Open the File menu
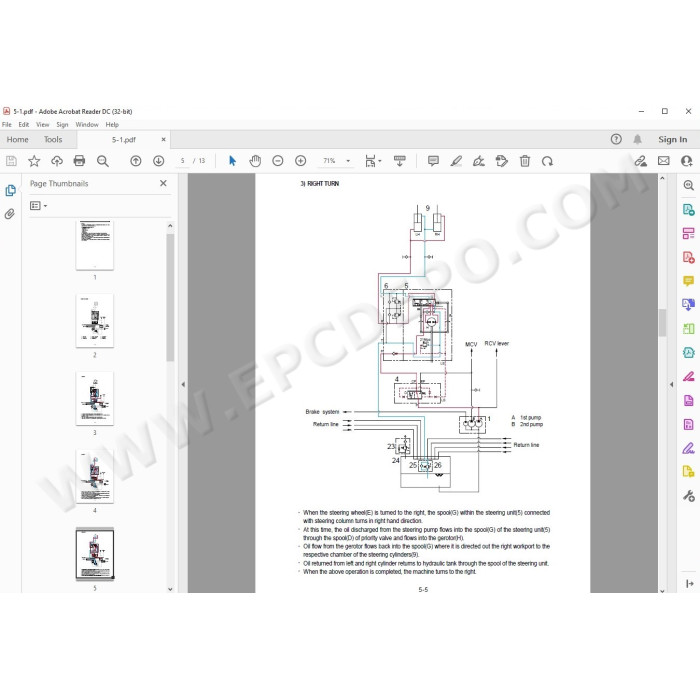The height and width of the screenshot is (700, 700). click(x=7, y=125)
